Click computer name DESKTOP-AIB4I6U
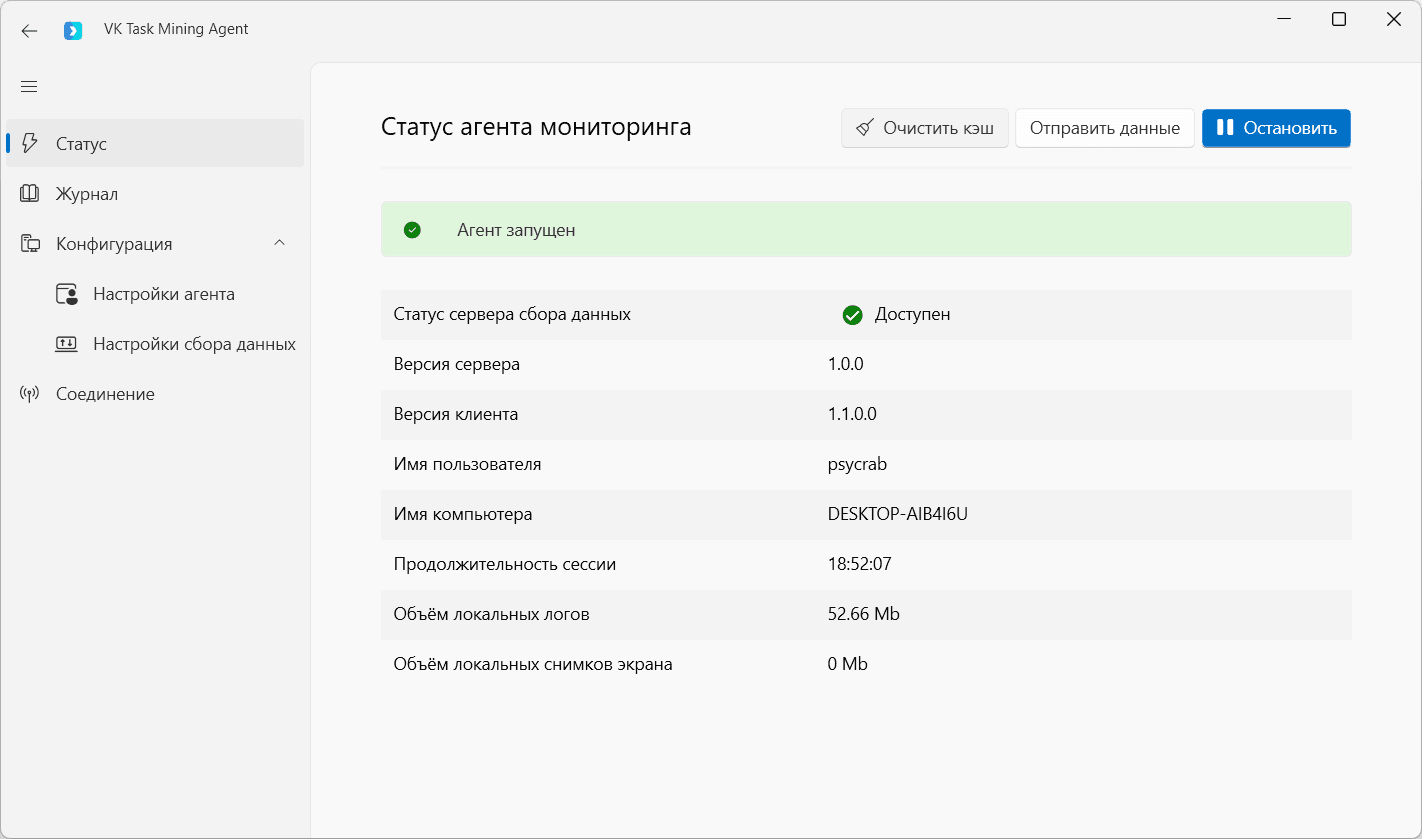1422x839 pixels. click(x=898, y=514)
